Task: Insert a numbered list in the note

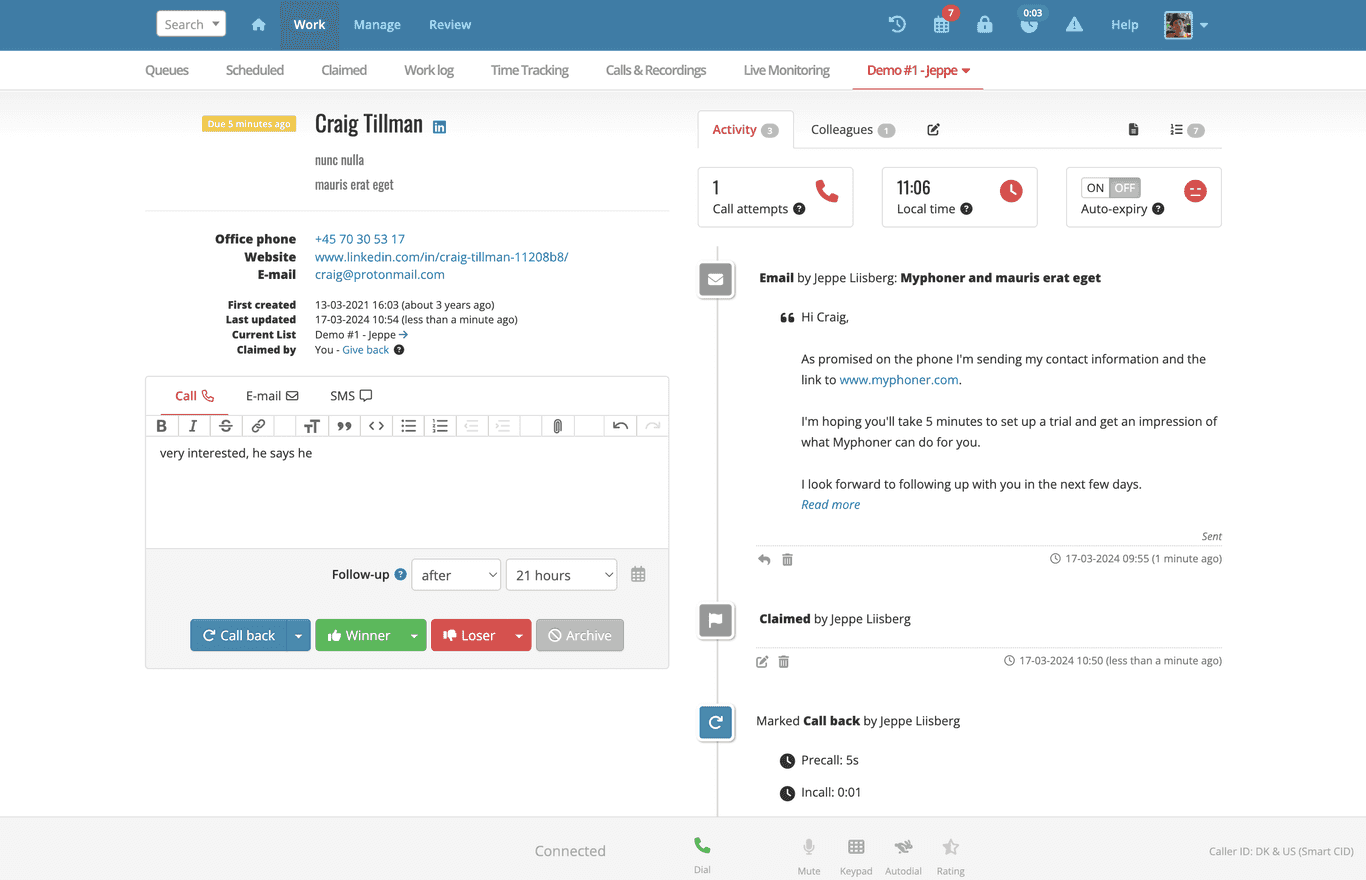Action: (x=440, y=426)
